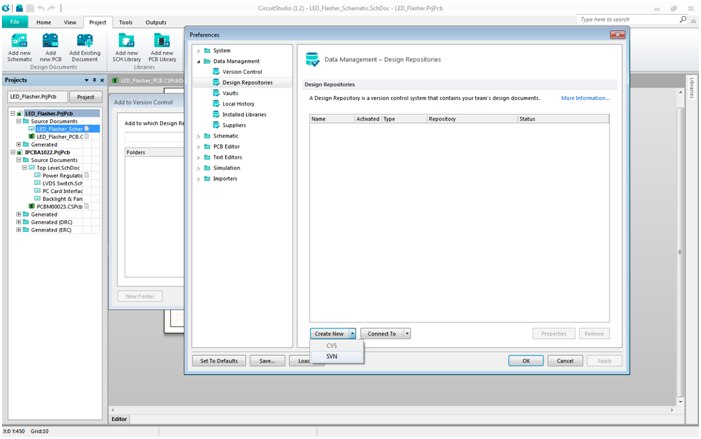
Task: Choose SVN from Create New menu
Action: 332,356
